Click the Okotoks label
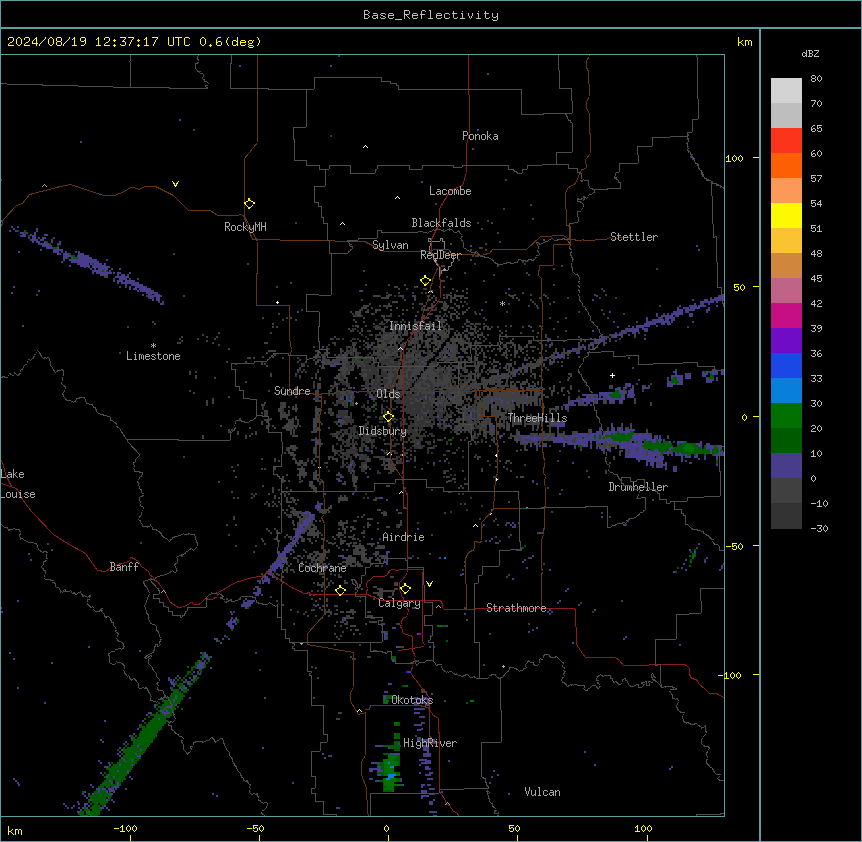This screenshot has height=842, width=862. click(x=412, y=700)
